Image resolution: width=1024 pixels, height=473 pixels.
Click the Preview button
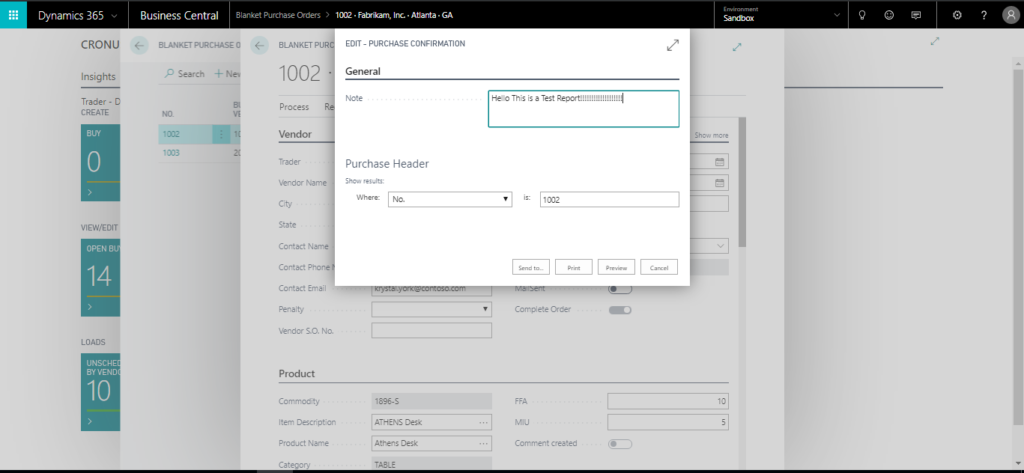pos(616,267)
